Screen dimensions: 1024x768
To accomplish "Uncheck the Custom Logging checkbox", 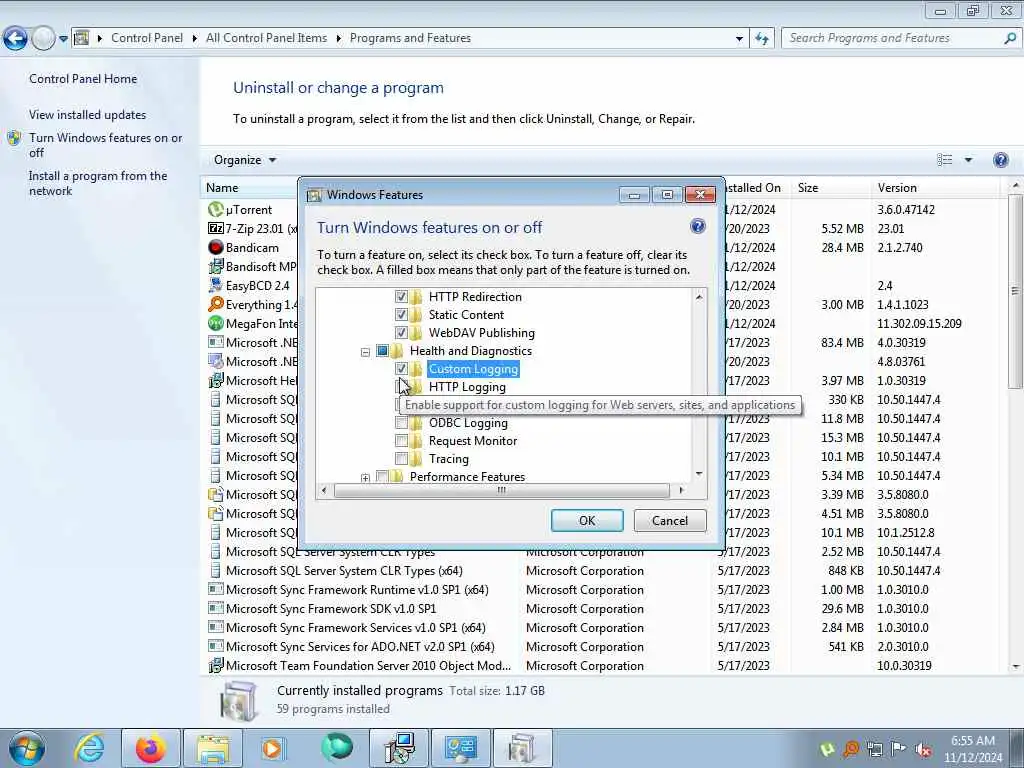I will (x=401, y=368).
